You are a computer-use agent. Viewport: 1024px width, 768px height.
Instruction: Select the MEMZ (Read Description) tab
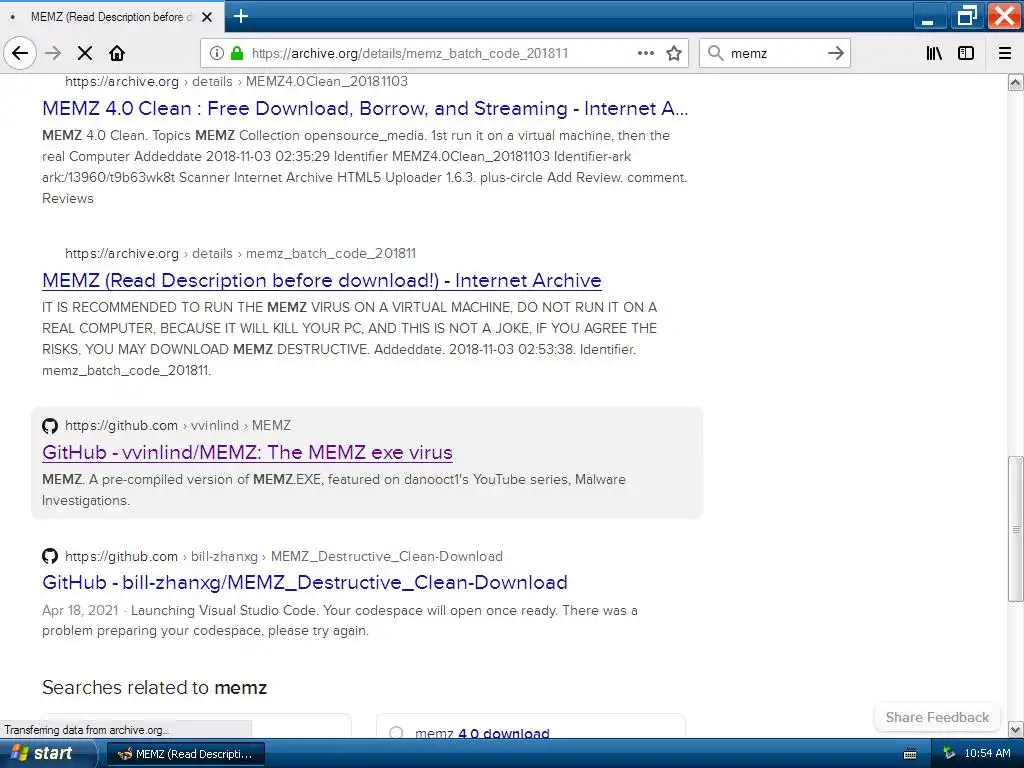111,17
